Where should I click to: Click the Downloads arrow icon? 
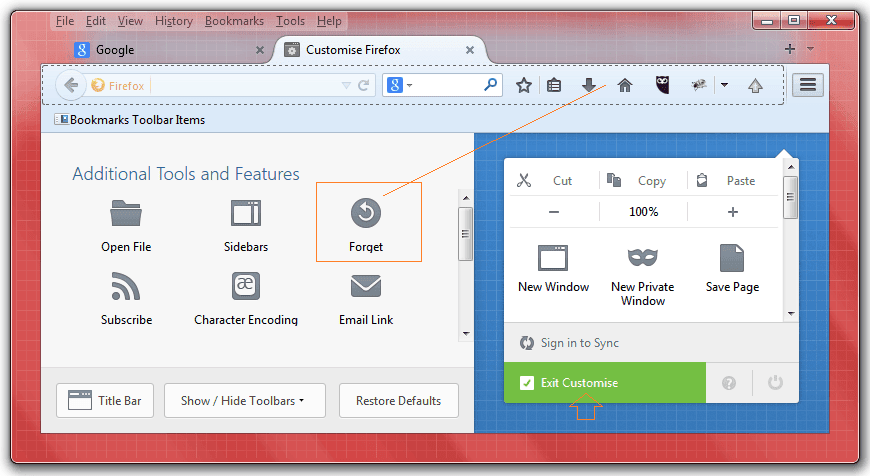[x=589, y=85]
